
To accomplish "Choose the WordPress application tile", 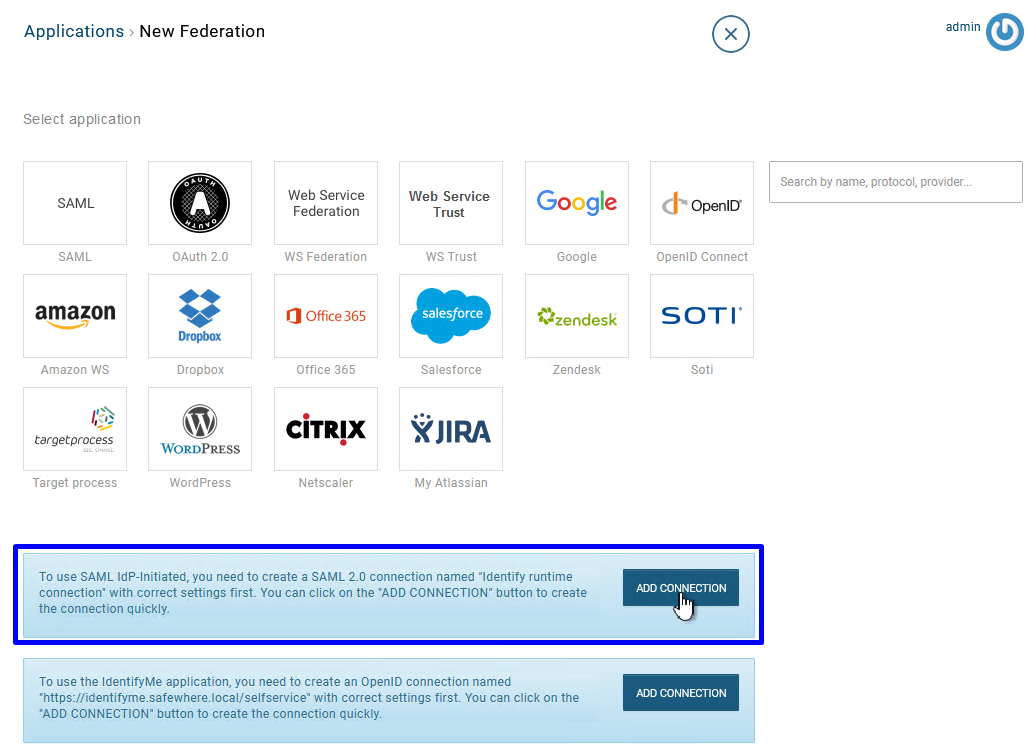I will tap(200, 429).
